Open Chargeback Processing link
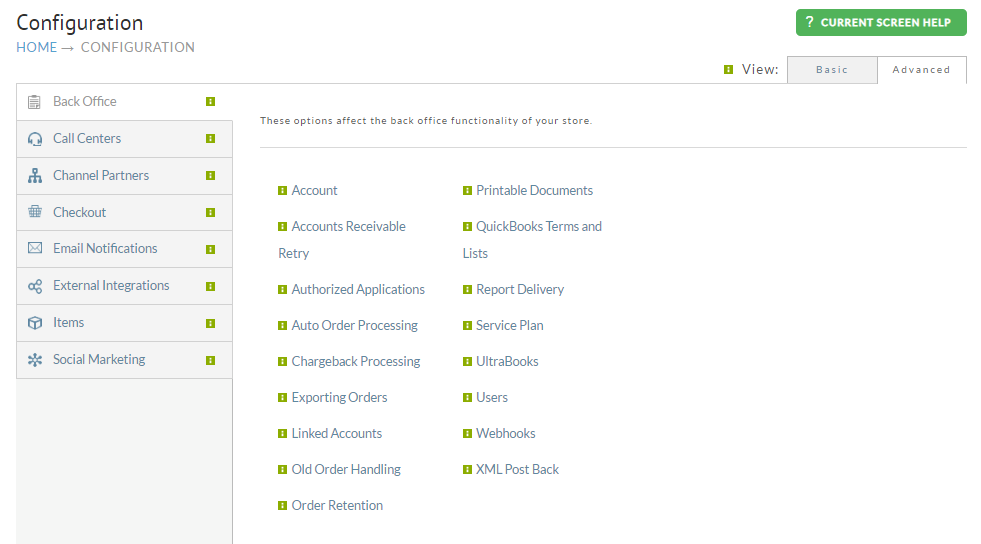This screenshot has width=981, height=544. click(x=356, y=361)
